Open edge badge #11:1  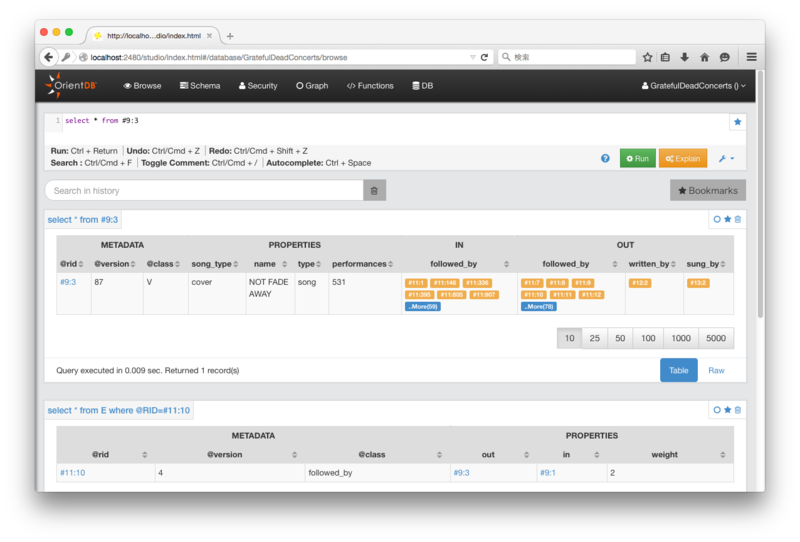[416, 283]
